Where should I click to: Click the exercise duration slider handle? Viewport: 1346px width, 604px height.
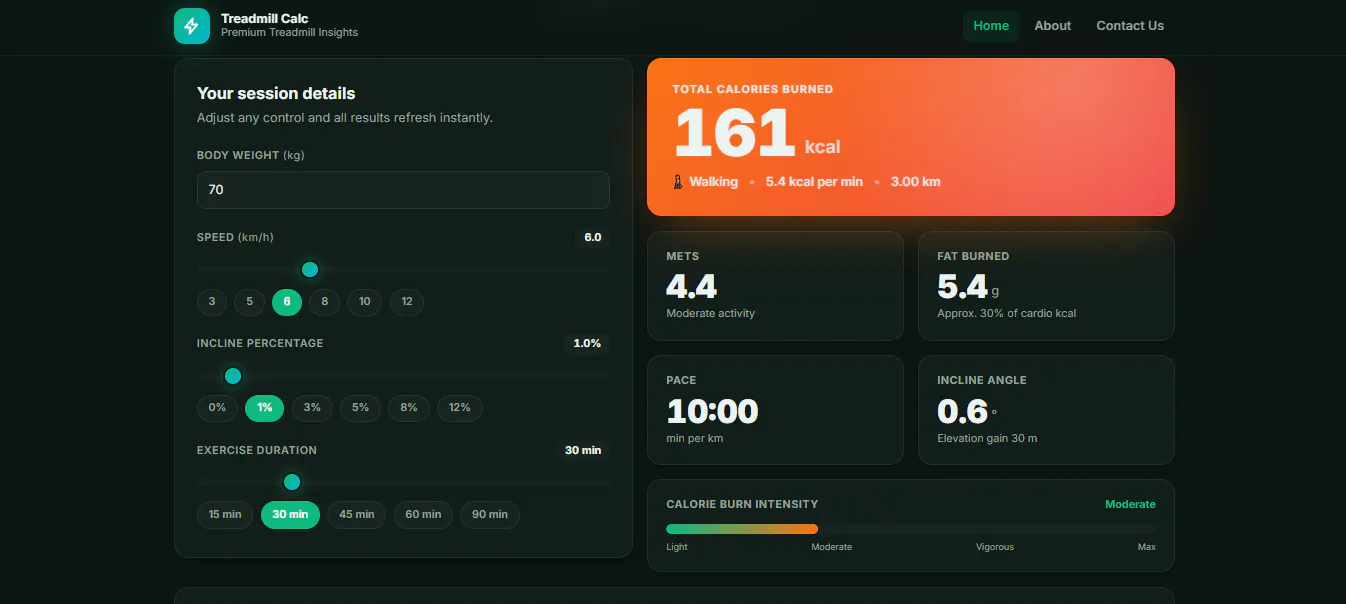coord(292,482)
